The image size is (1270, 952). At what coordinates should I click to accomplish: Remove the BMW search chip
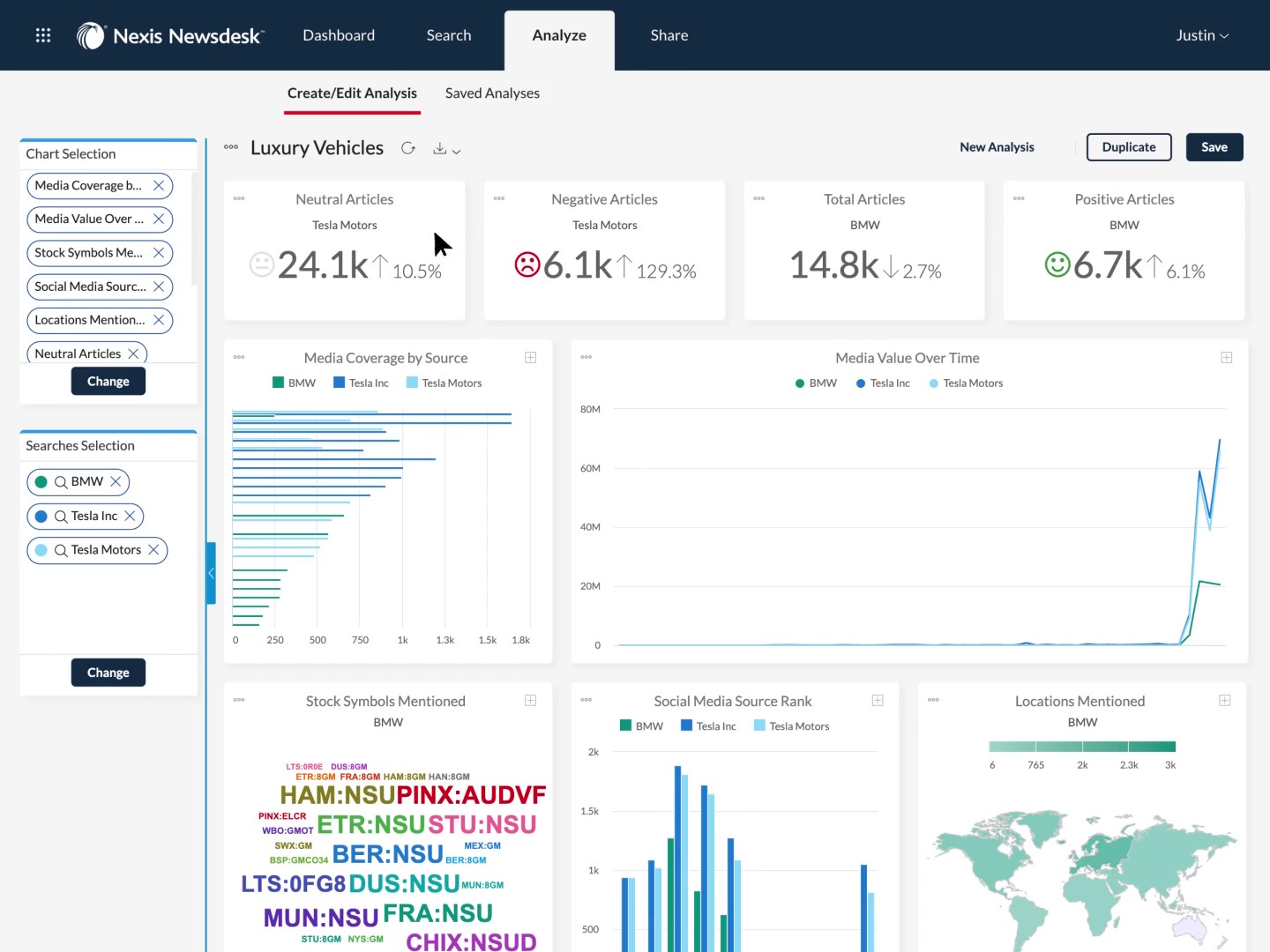(116, 481)
